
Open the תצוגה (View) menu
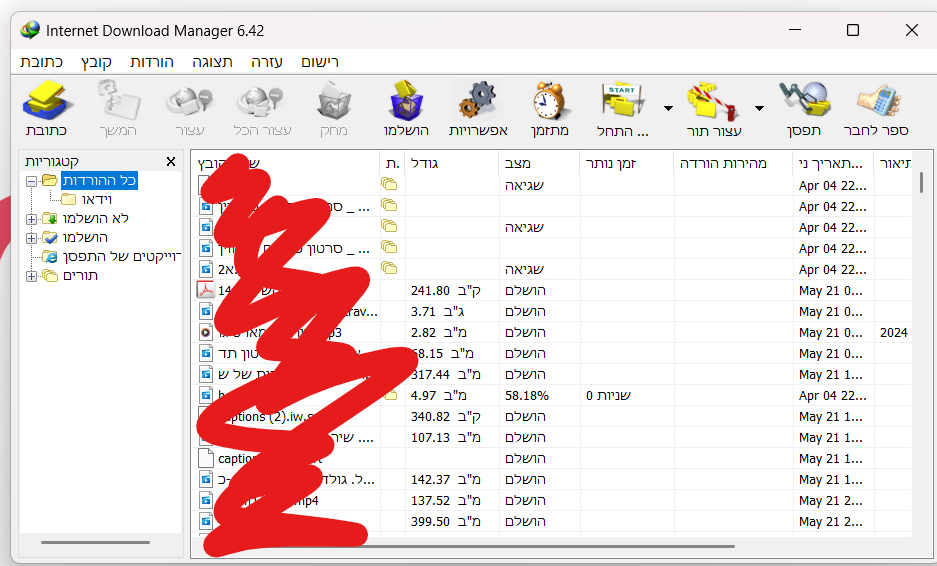(x=212, y=62)
